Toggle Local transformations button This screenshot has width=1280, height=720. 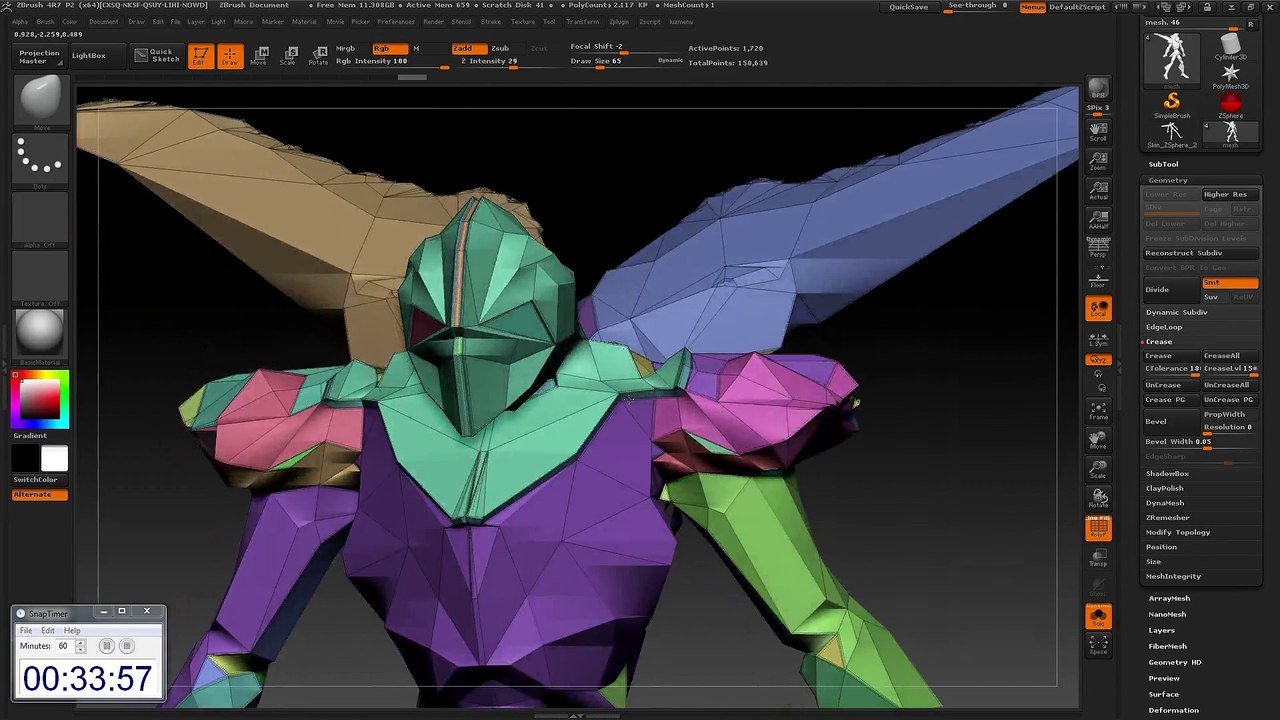tap(1098, 309)
